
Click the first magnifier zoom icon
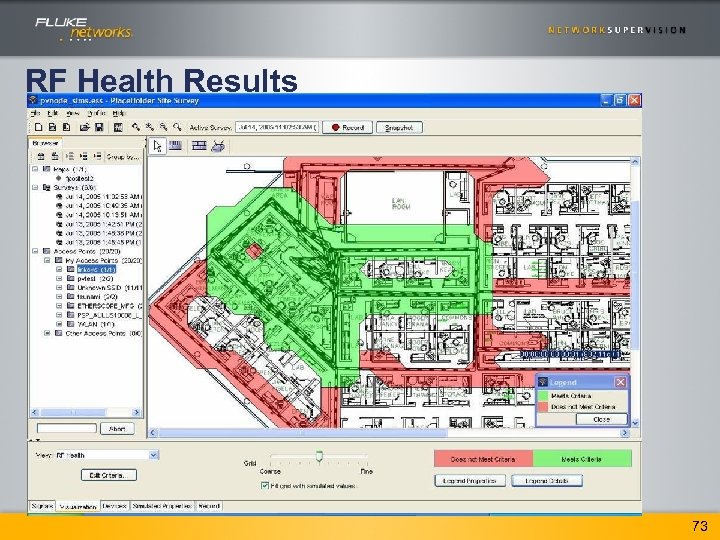(x=136, y=127)
